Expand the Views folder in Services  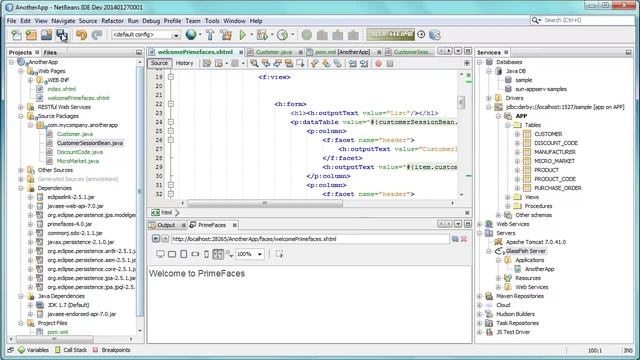[508, 197]
